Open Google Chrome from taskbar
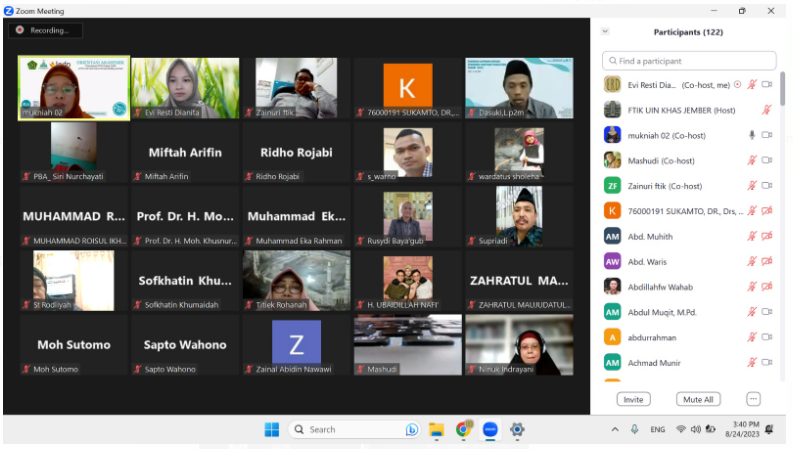The width and height of the screenshot is (793, 449). [463, 429]
